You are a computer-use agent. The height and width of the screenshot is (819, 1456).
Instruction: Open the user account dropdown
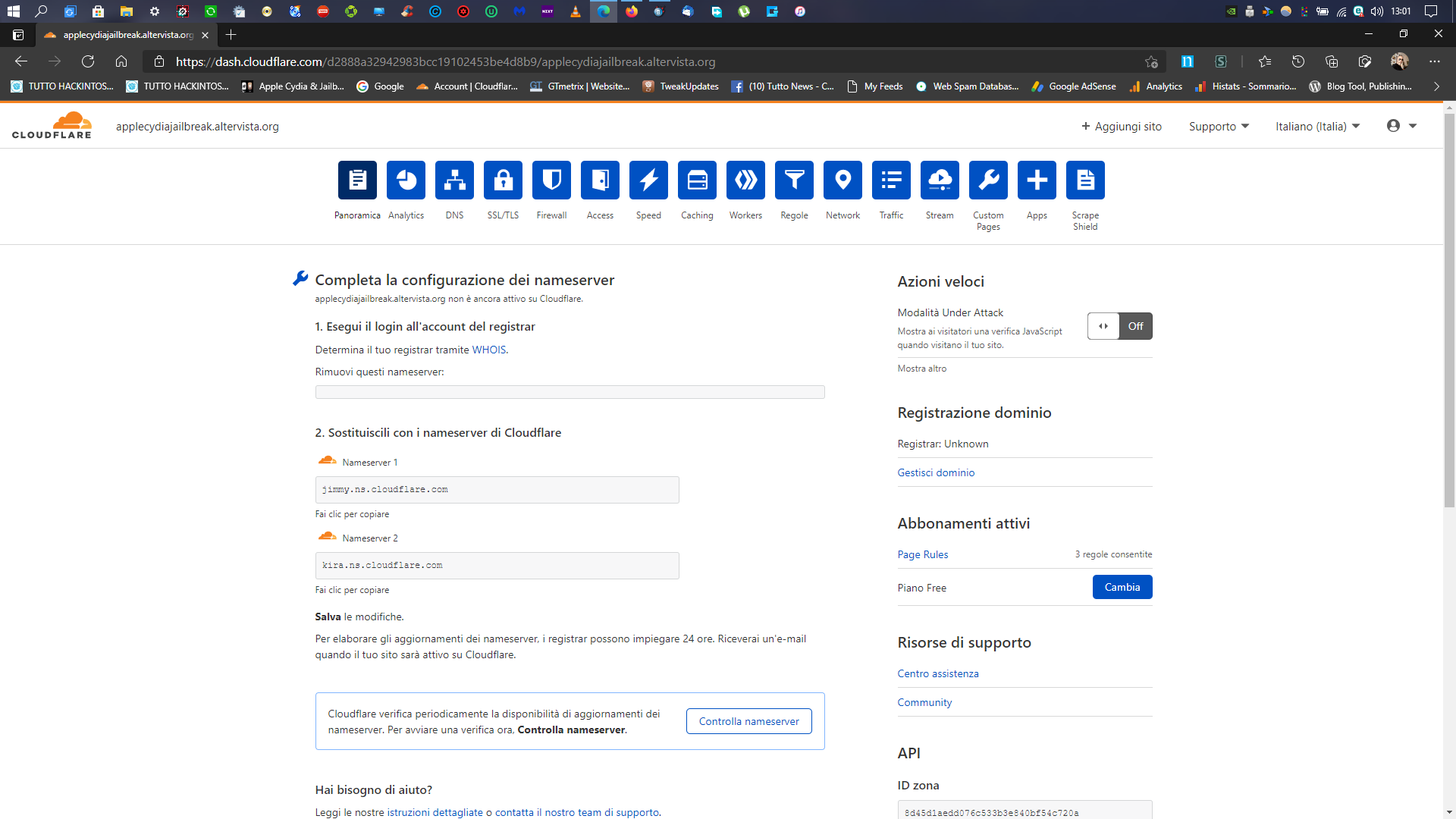click(x=1401, y=126)
